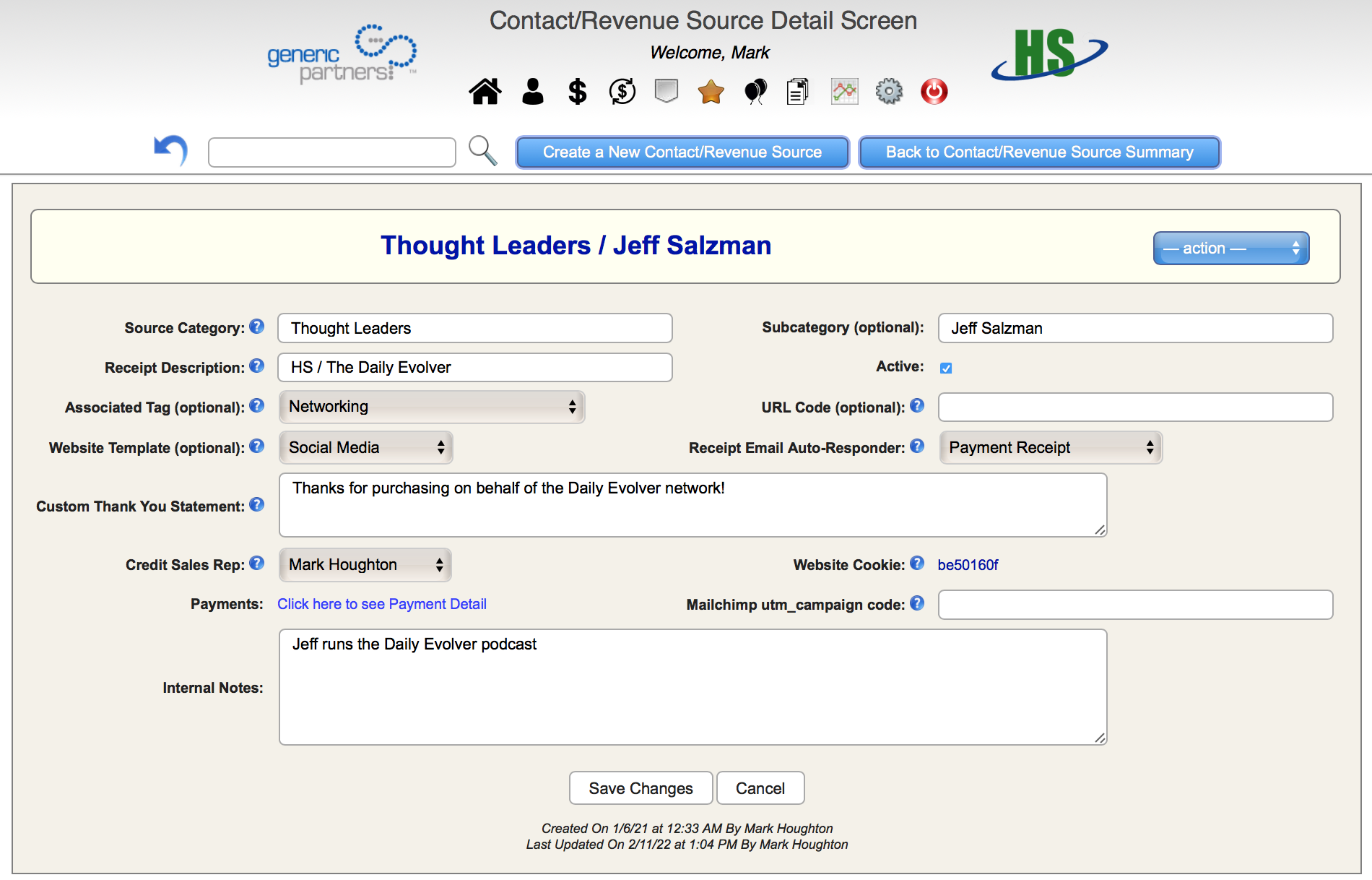Open the settings gear icon

[x=889, y=92]
